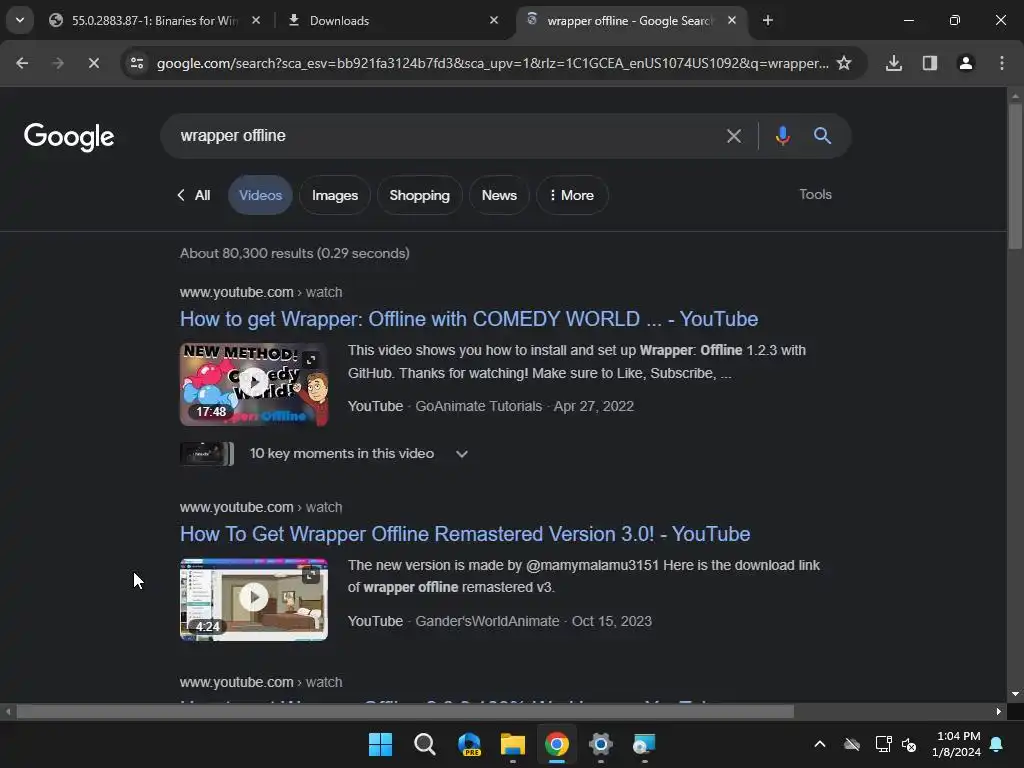The image size is (1024, 768).
Task: Expand 10 key moments in this video
Action: pos(359,454)
